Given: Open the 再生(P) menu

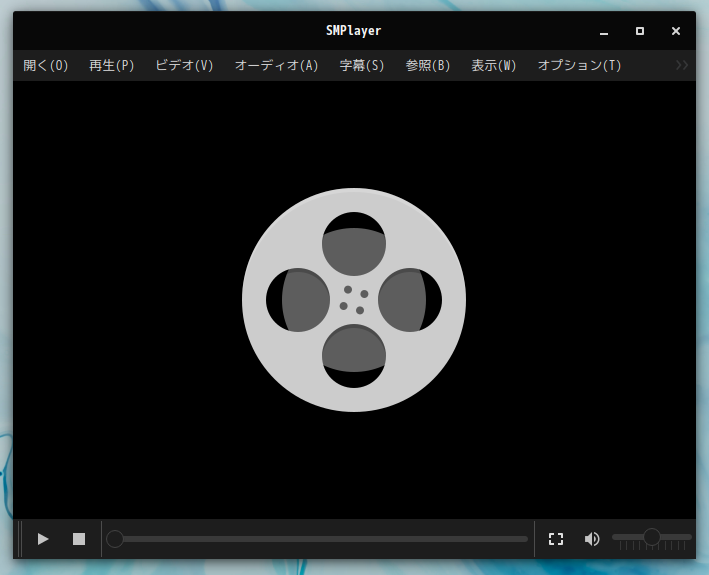Looking at the screenshot, I should point(112,66).
